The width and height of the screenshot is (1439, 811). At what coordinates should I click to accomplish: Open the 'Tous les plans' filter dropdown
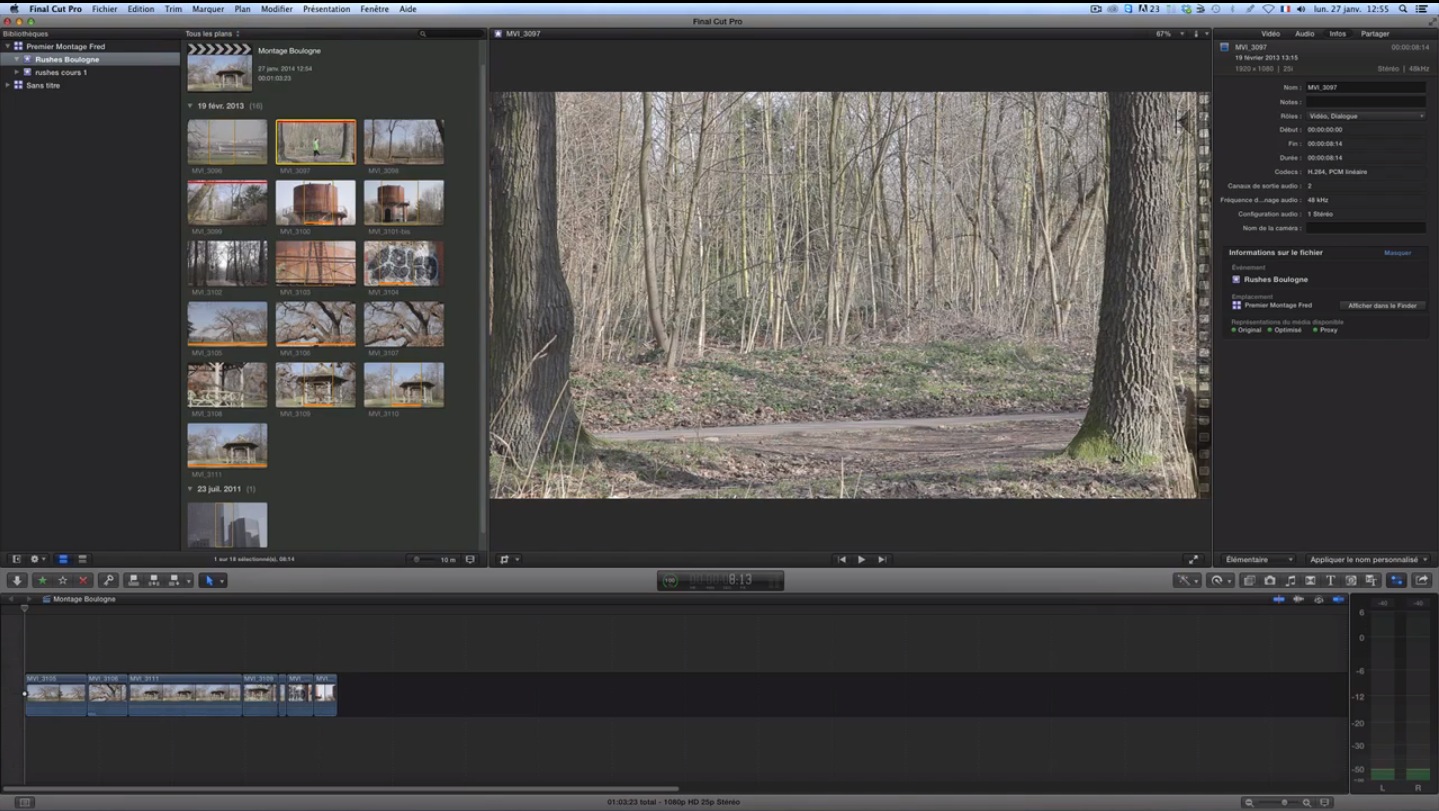click(210, 33)
